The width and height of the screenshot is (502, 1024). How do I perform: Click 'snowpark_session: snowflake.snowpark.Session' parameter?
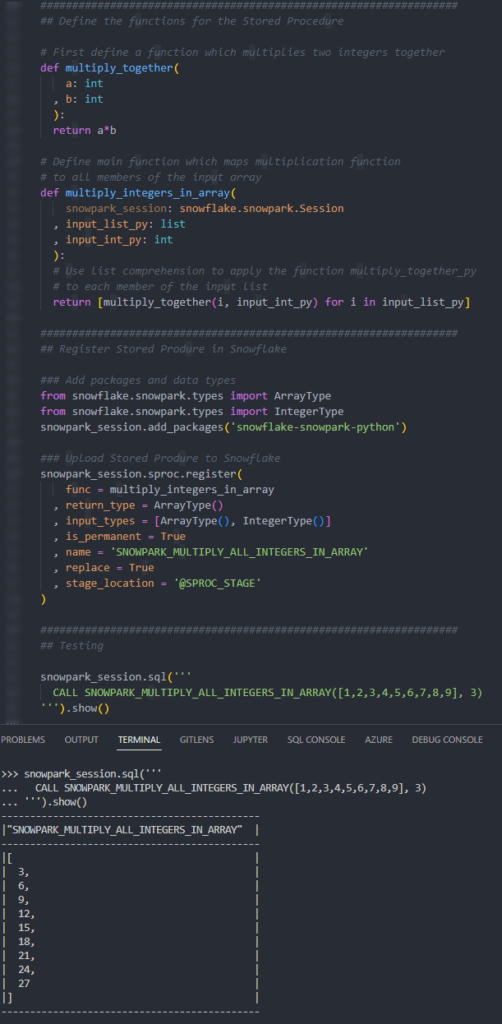pyautogui.click(x=205, y=208)
